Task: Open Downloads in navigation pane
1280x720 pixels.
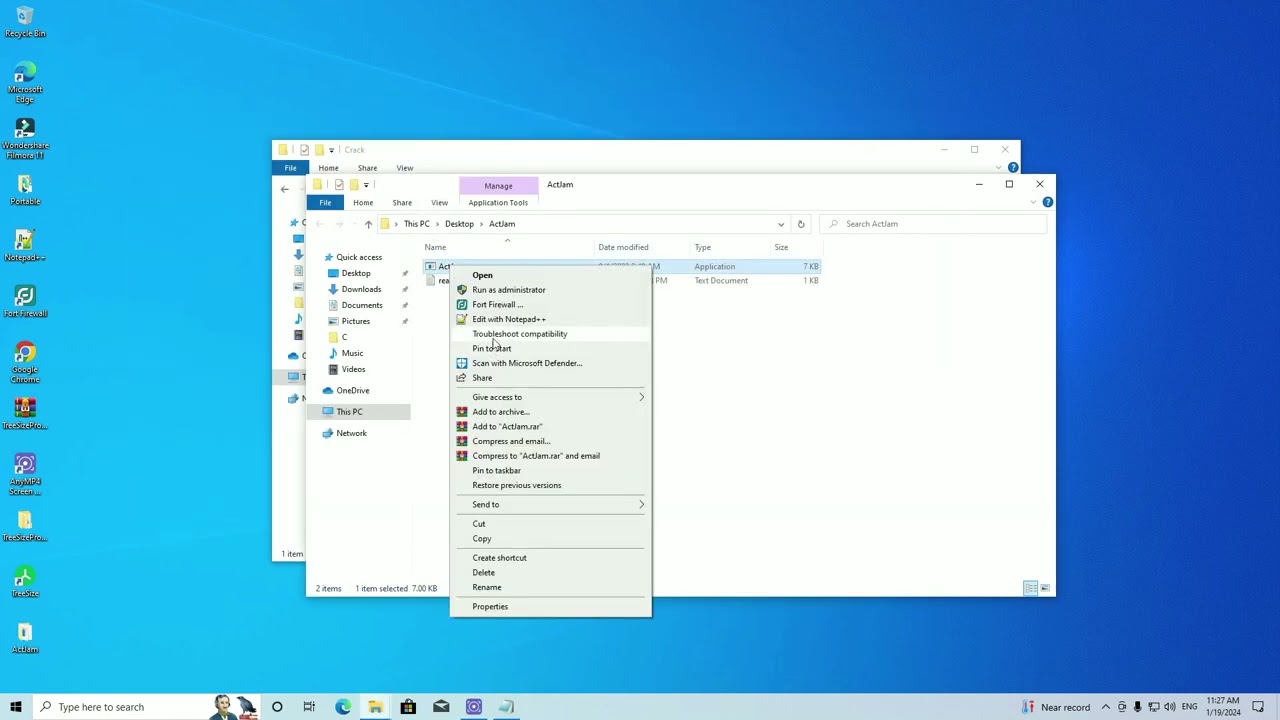Action: (361, 289)
